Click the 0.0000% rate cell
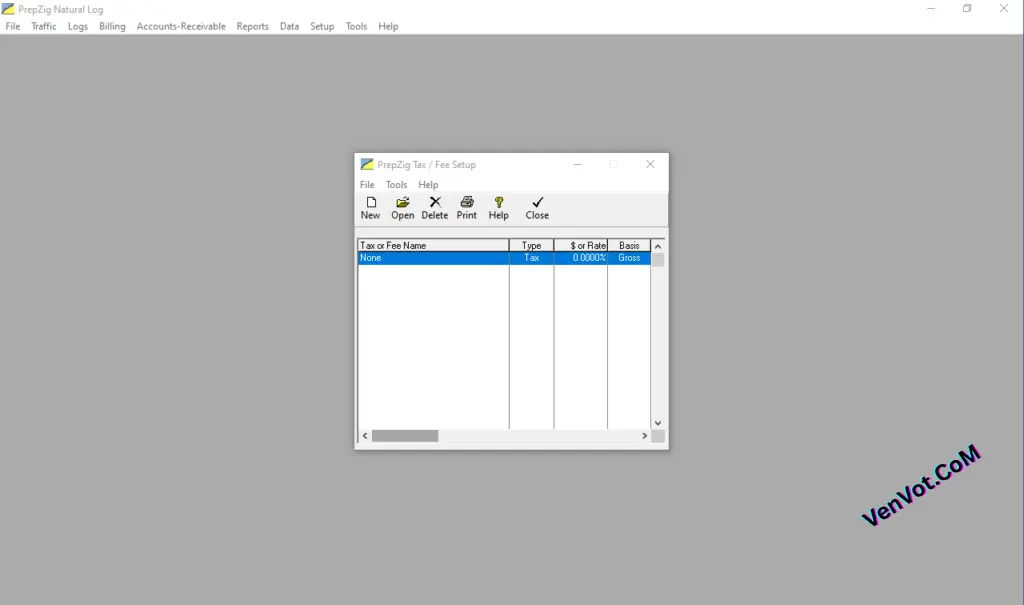Image resolution: width=1024 pixels, height=605 pixels. 581,258
